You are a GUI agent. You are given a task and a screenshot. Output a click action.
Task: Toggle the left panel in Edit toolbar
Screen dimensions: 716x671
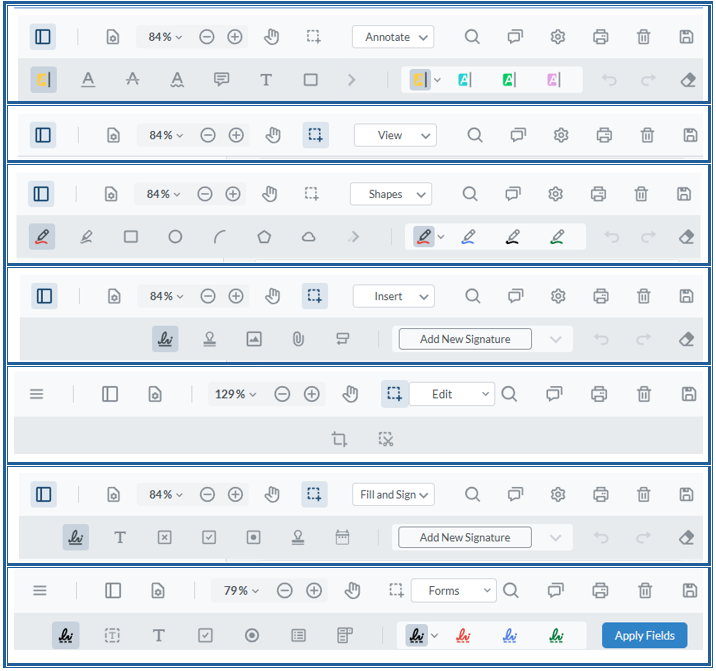[110, 394]
